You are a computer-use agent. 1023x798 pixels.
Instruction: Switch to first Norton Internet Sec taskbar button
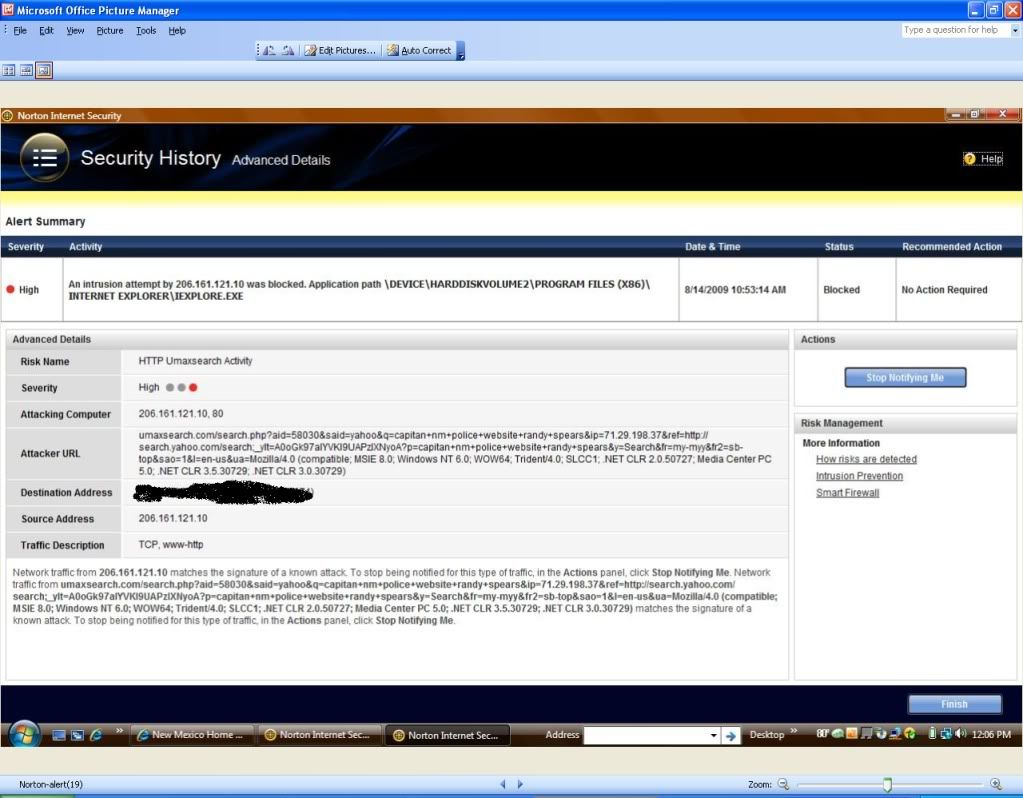point(318,735)
